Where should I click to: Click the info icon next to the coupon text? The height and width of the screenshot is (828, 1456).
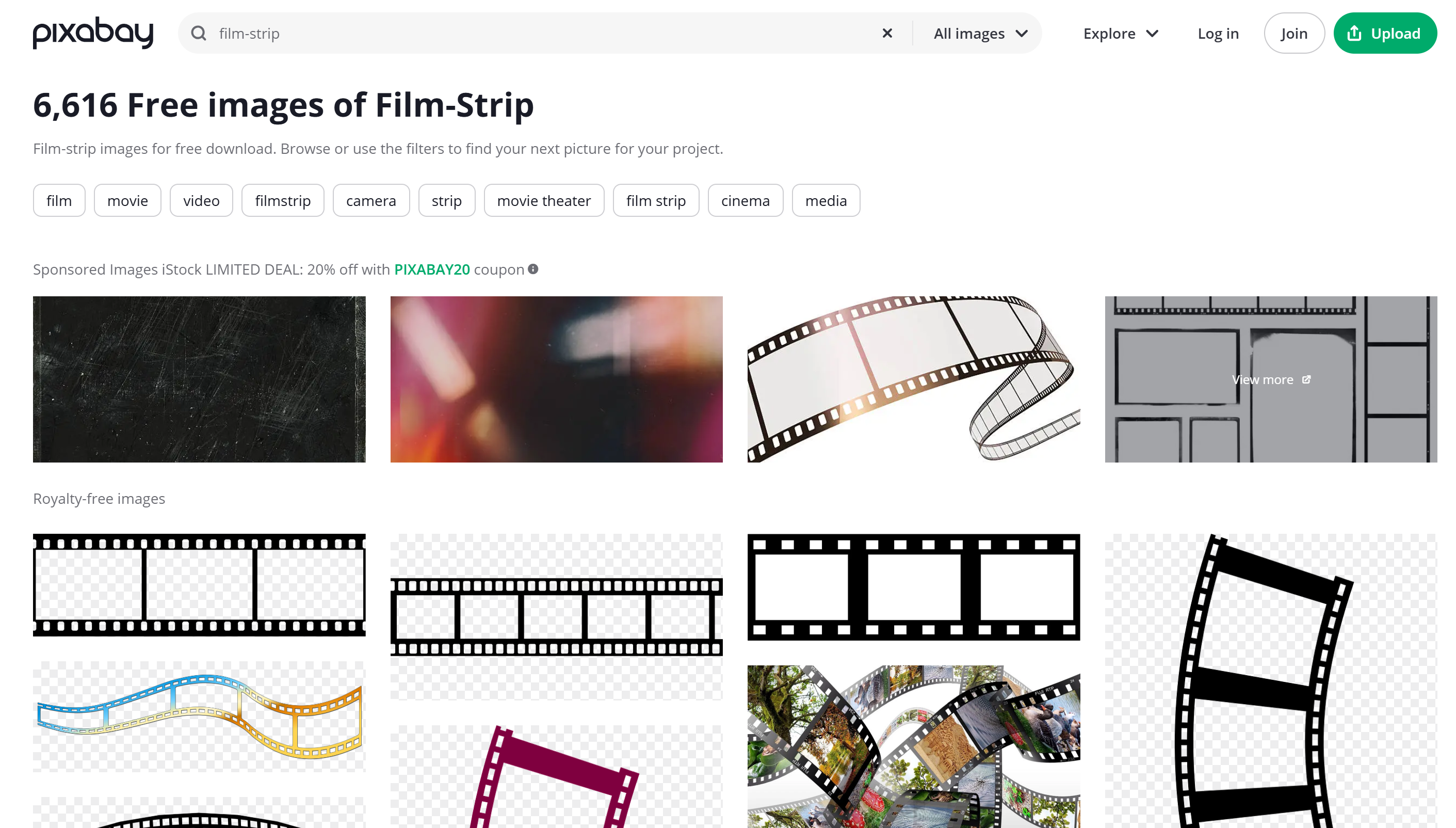pyautogui.click(x=533, y=269)
